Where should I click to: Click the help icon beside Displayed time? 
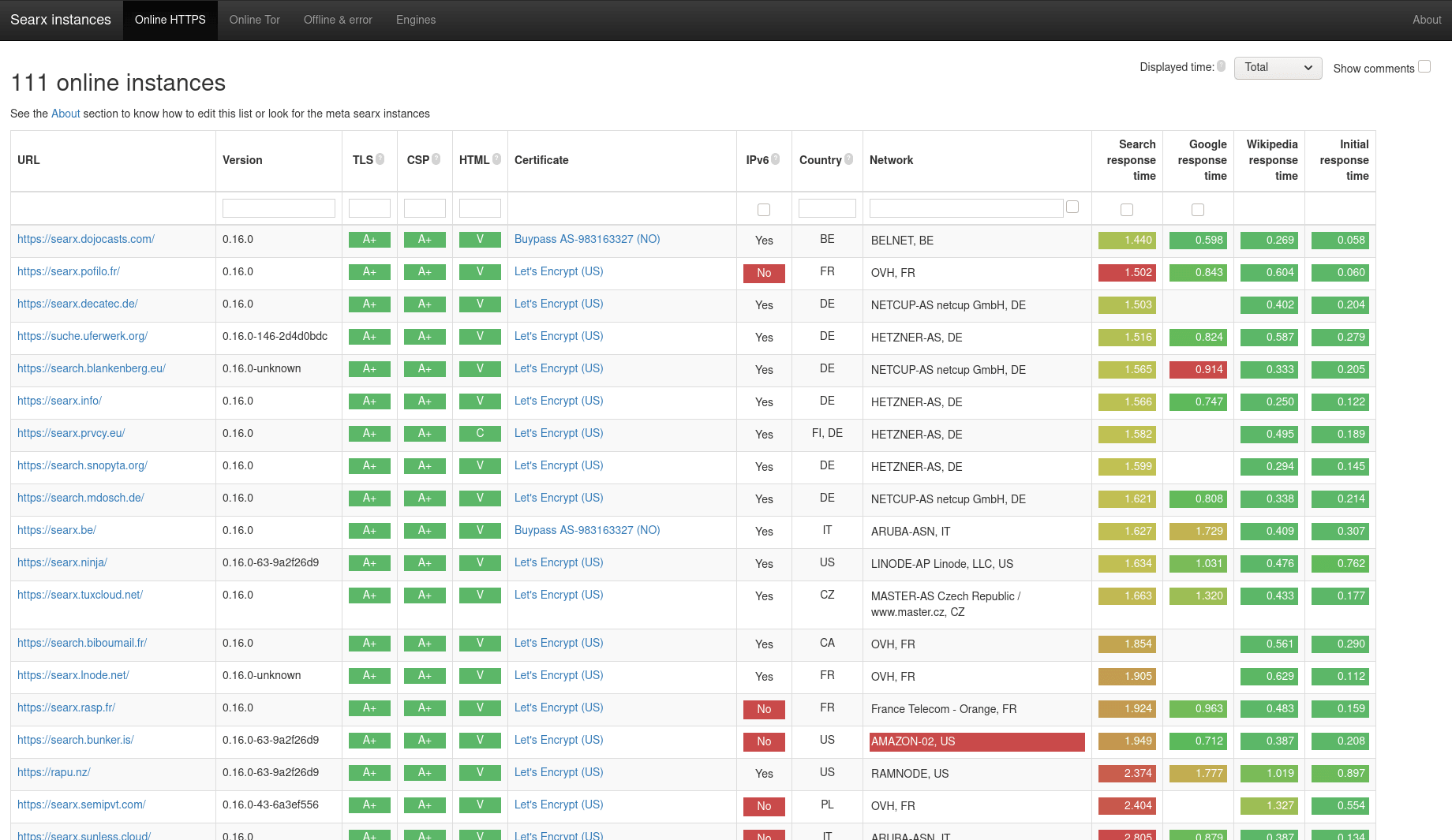coord(1222,66)
